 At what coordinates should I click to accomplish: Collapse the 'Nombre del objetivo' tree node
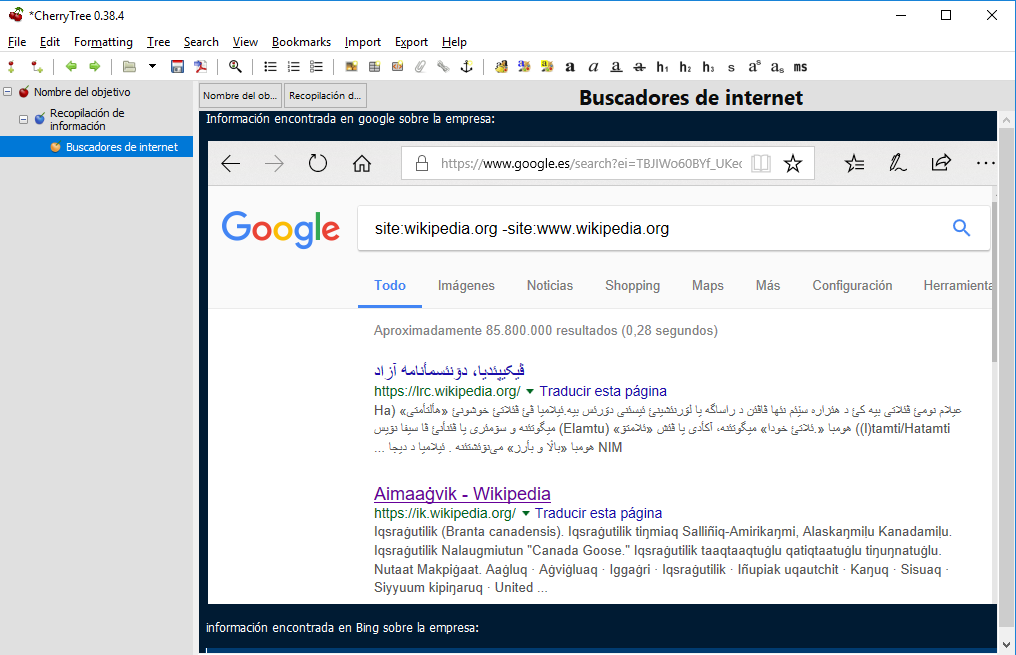8,92
